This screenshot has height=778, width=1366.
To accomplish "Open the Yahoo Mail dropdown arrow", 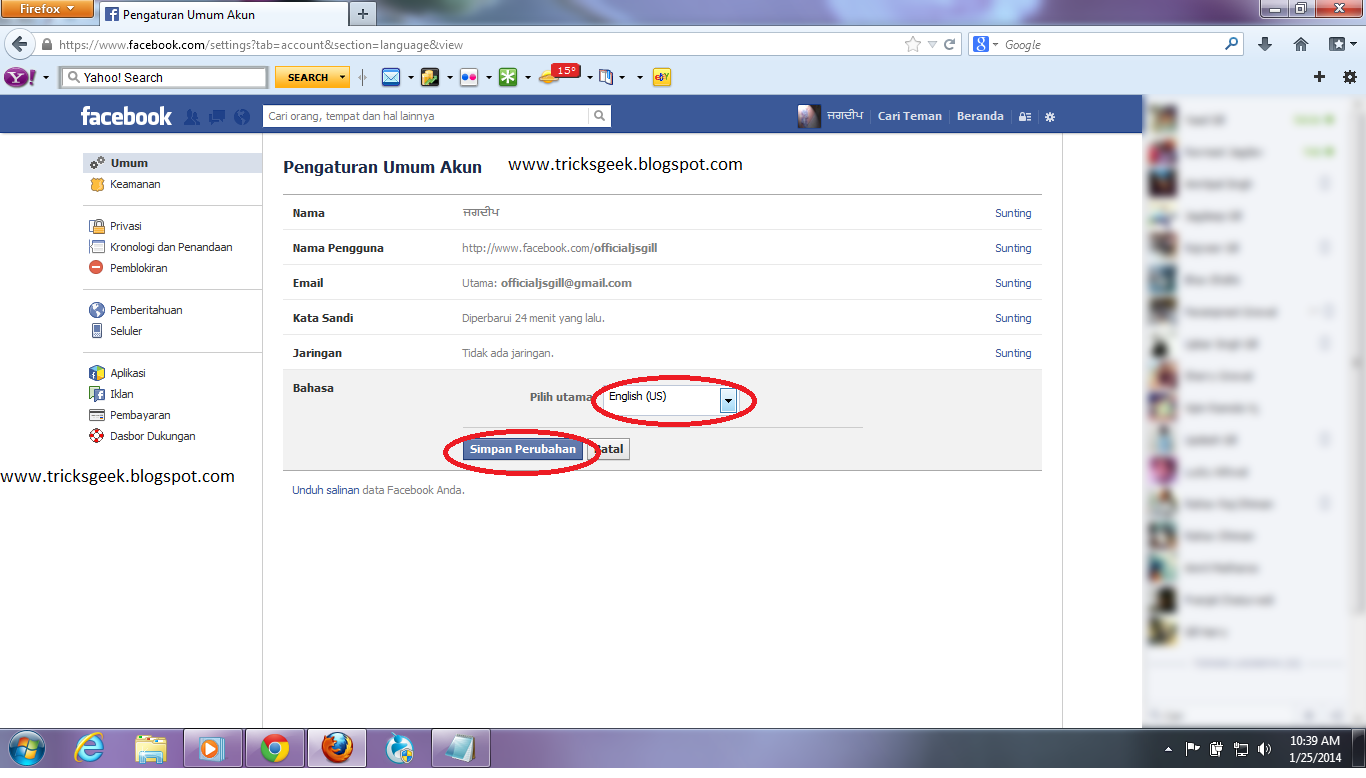I will pos(411,77).
